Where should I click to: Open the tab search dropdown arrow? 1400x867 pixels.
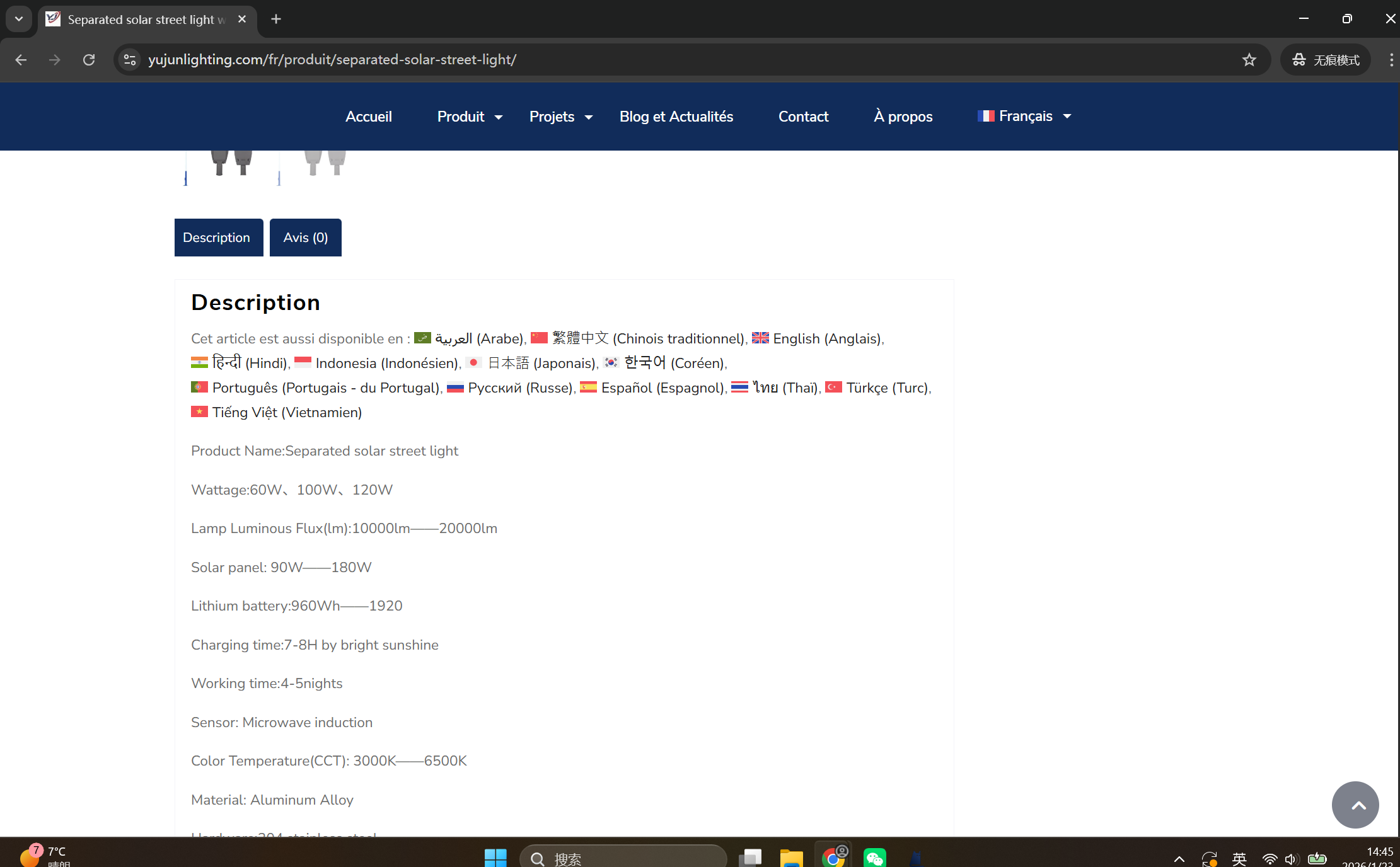(19, 19)
